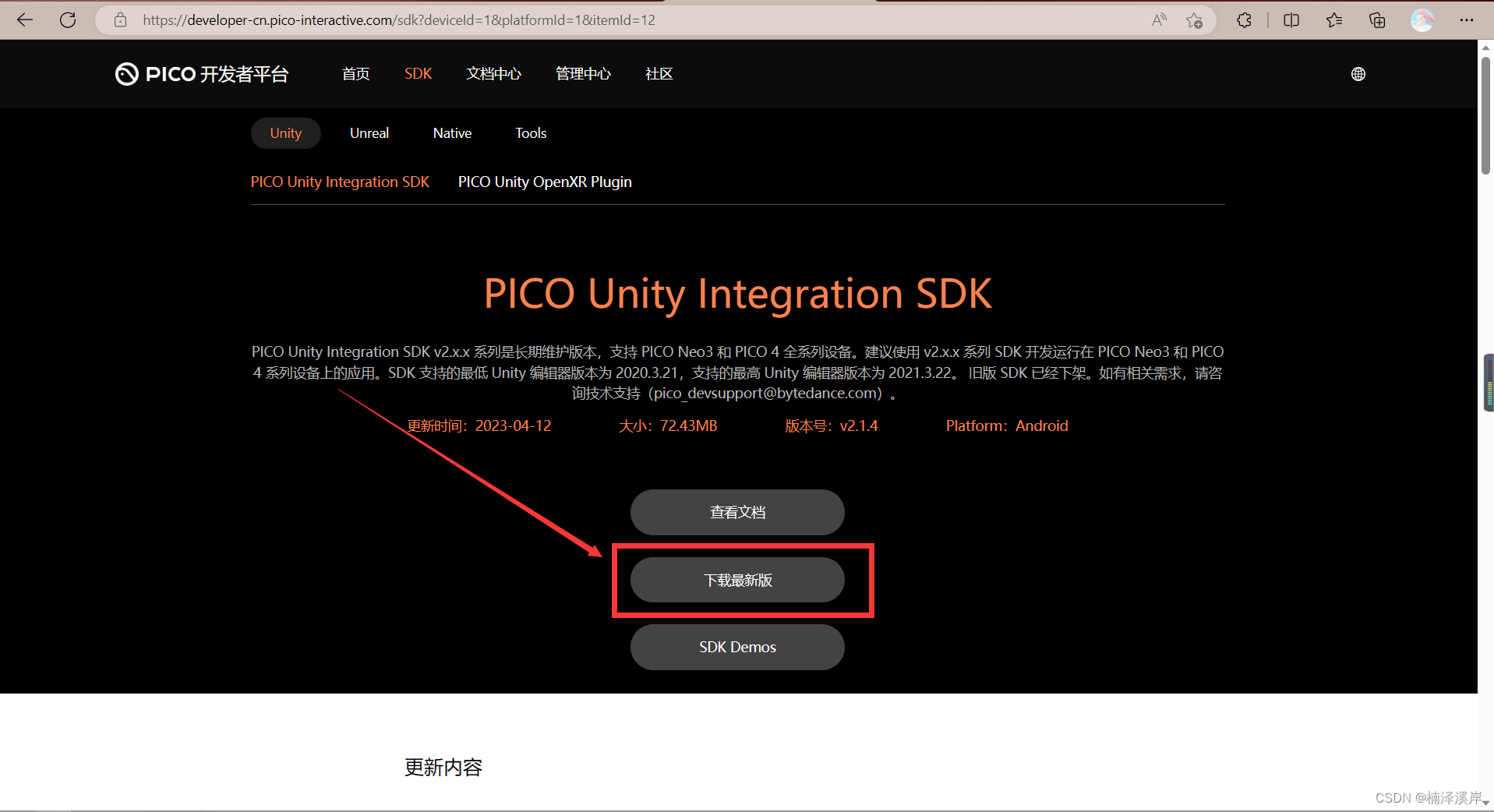1494x812 pixels.
Task: Open the read aloud icon in the address bar
Action: tap(1159, 20)
